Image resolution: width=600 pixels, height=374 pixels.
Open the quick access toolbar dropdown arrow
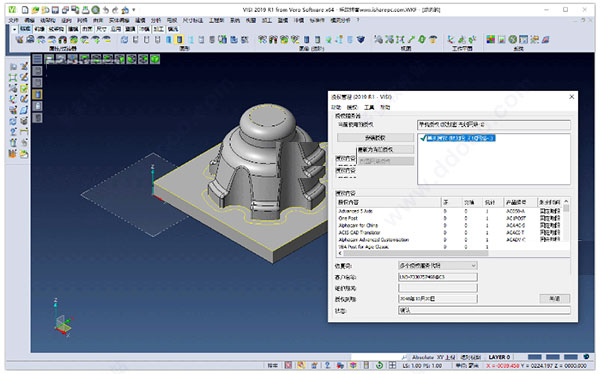(x=134, y=10)
